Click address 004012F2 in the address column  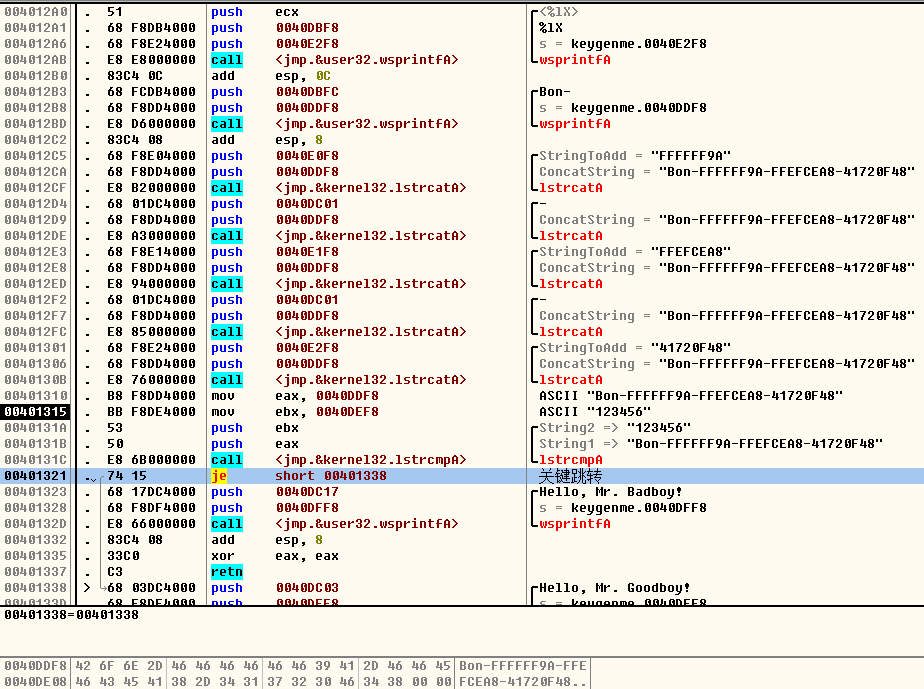click(x=36, y=299)
